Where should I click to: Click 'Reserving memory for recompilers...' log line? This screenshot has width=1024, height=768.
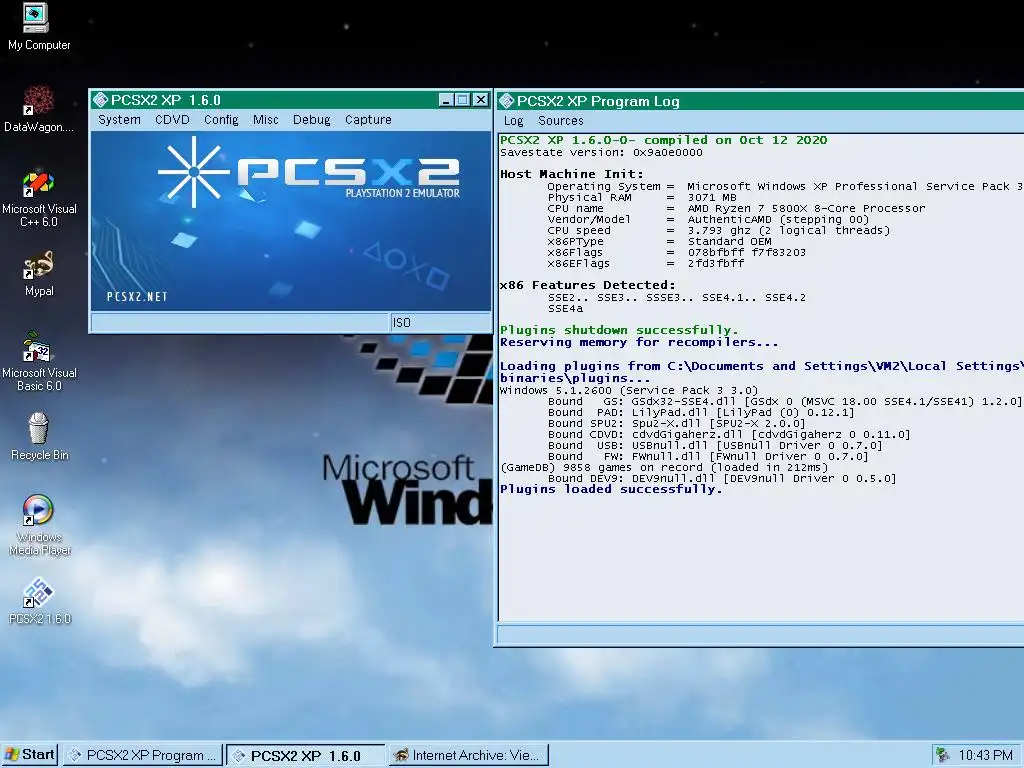(639, 342)
